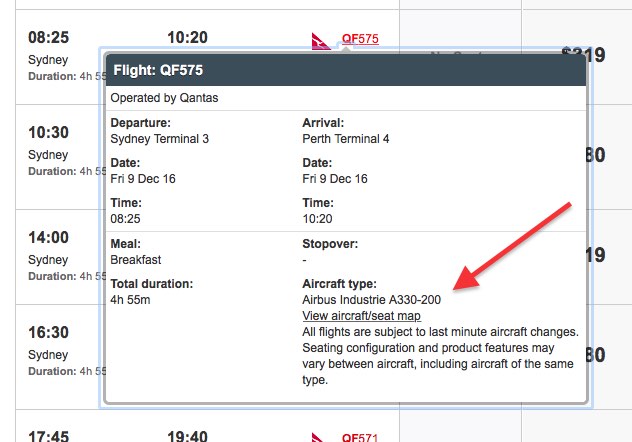Click the Breakfast meal entry
This screenshot has width=632, height=442.
click(x=136, y=260)
